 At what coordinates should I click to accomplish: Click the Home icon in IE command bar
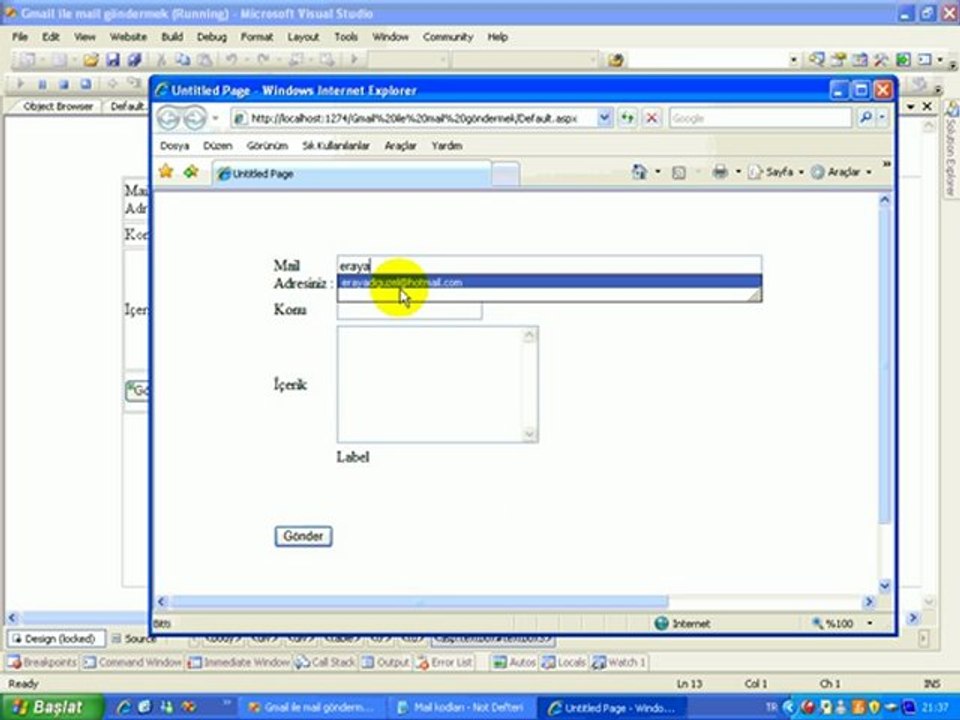639,172
